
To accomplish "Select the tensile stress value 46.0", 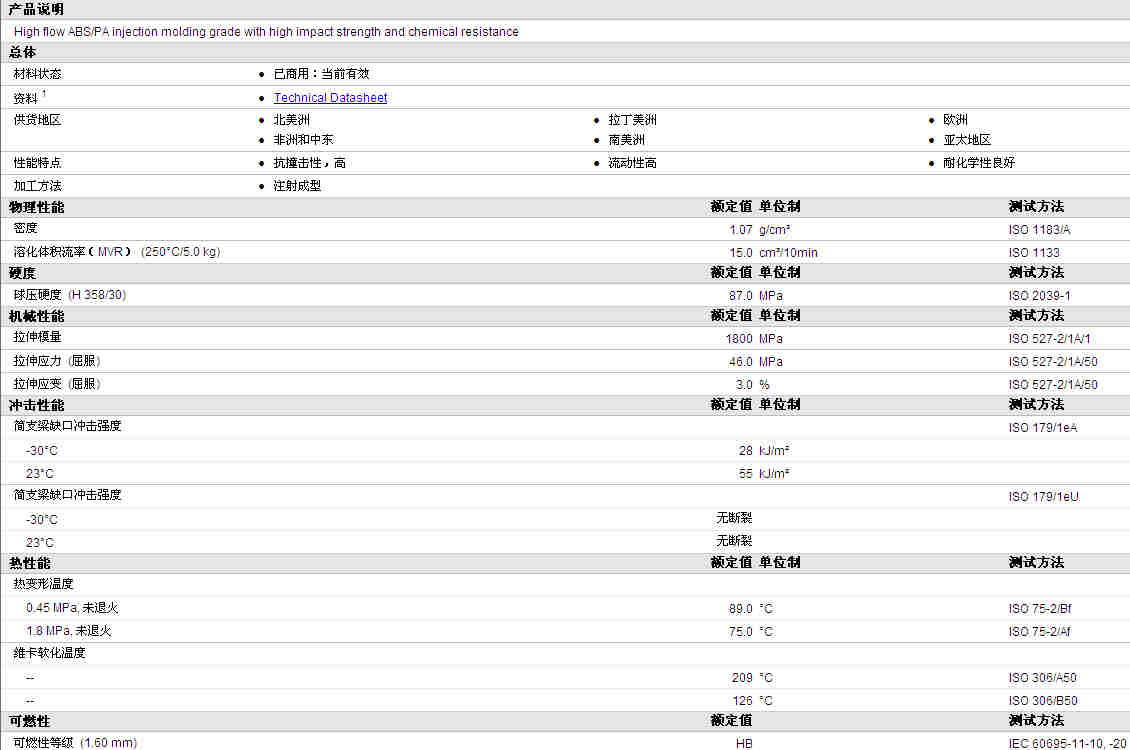I will tap(740, 362).
